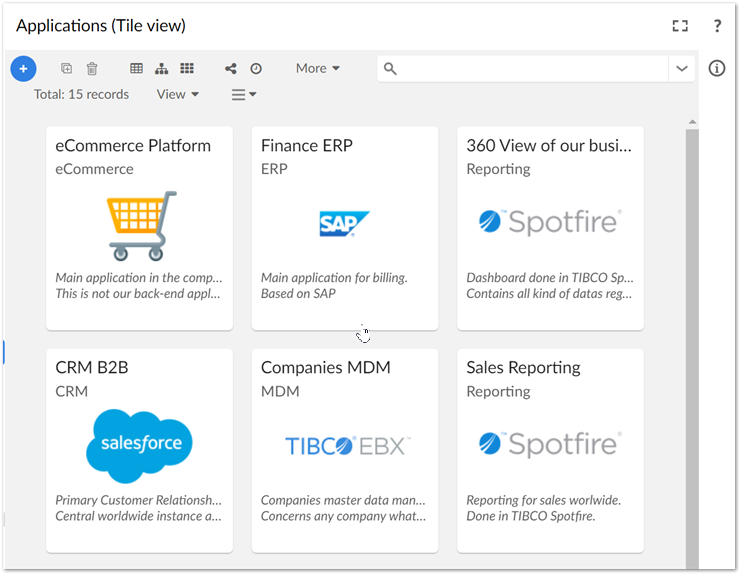The width and height of the screenshot is (740, 574).
Task: Click the share icon in toolbar
Action: click(x=231, y=69)
